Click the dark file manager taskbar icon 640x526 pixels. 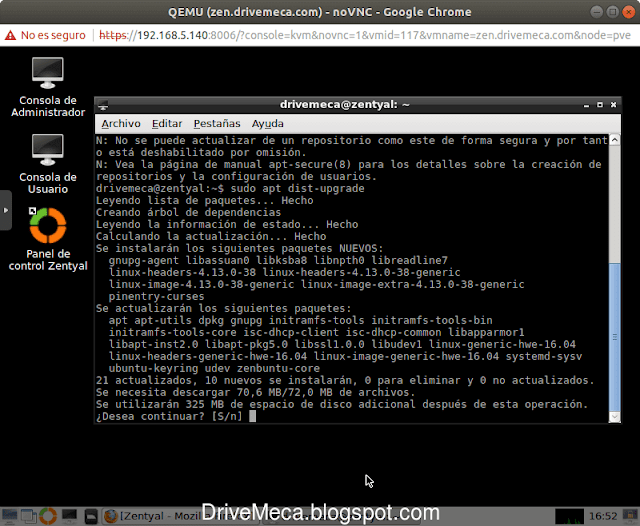91,516
